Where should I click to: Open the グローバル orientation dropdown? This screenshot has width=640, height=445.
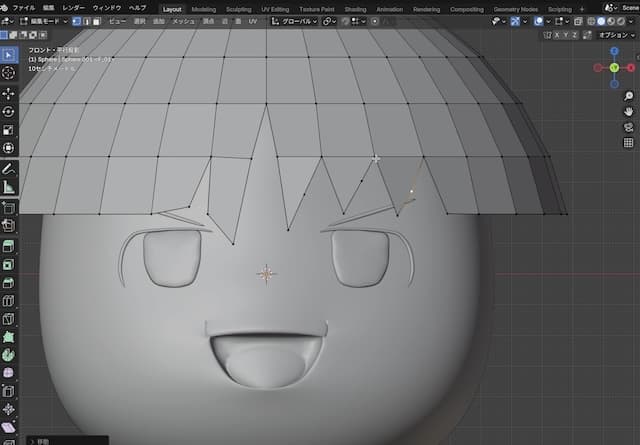tap(301, 20)
